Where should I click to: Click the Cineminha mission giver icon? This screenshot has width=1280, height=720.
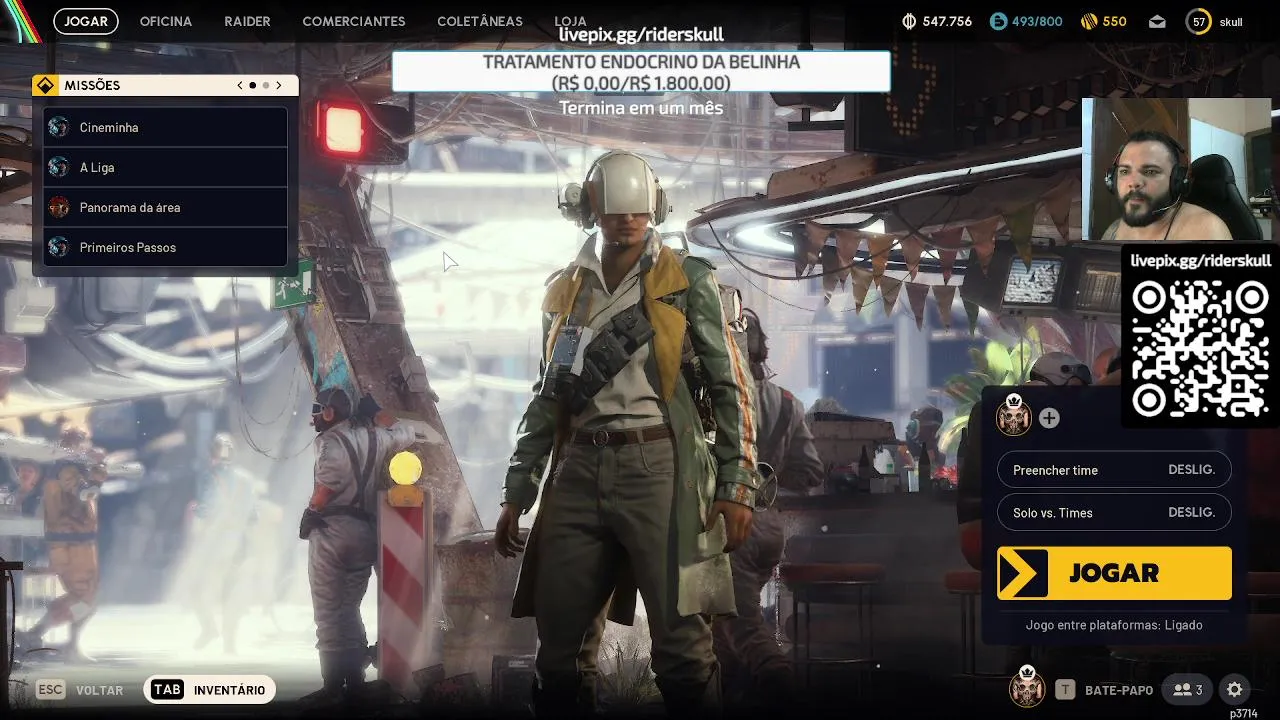click(59, 127)
